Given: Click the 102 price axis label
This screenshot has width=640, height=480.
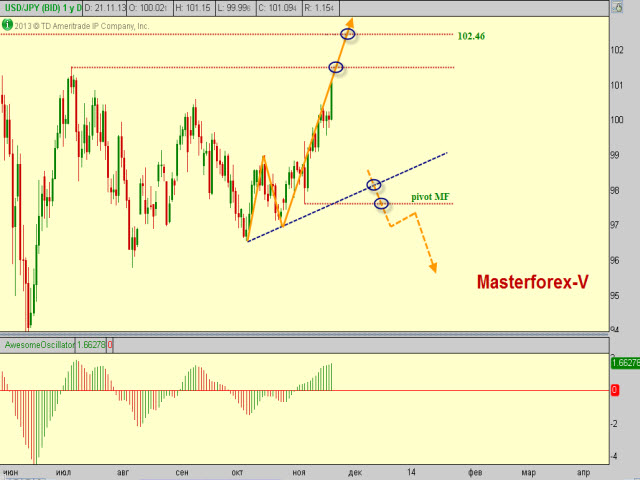Looking at the screenshot, I should 617,50.
